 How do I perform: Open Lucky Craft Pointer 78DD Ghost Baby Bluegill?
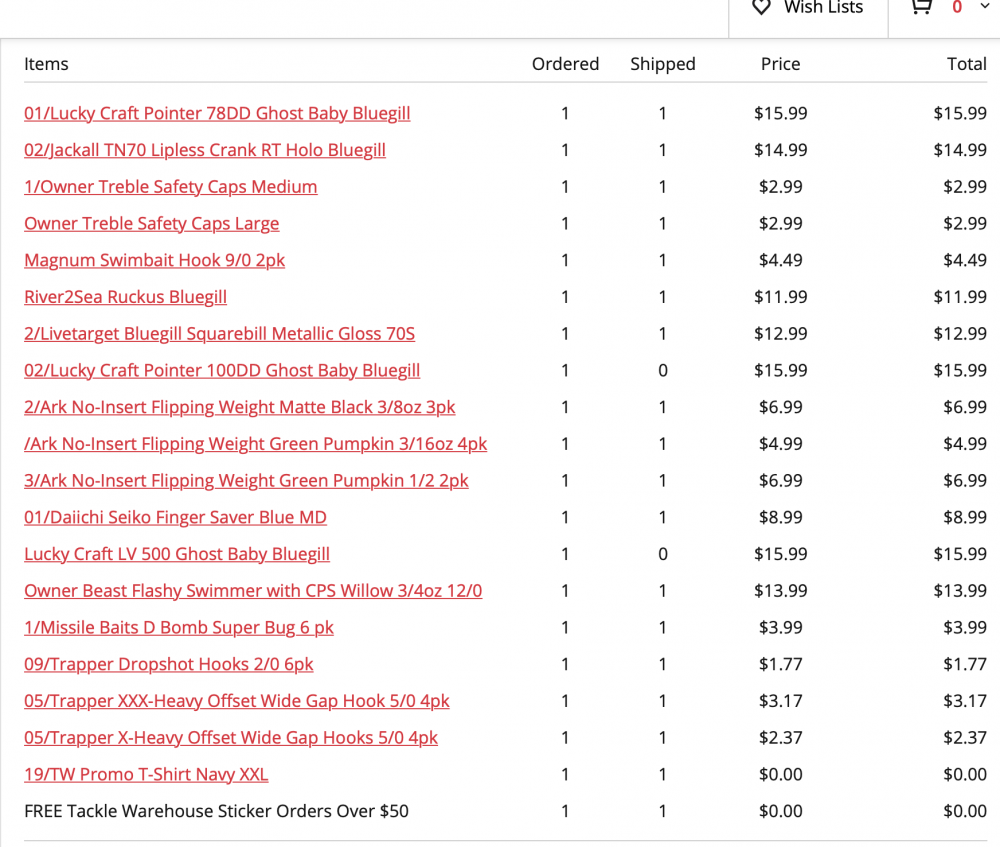[x=217, y=114]
